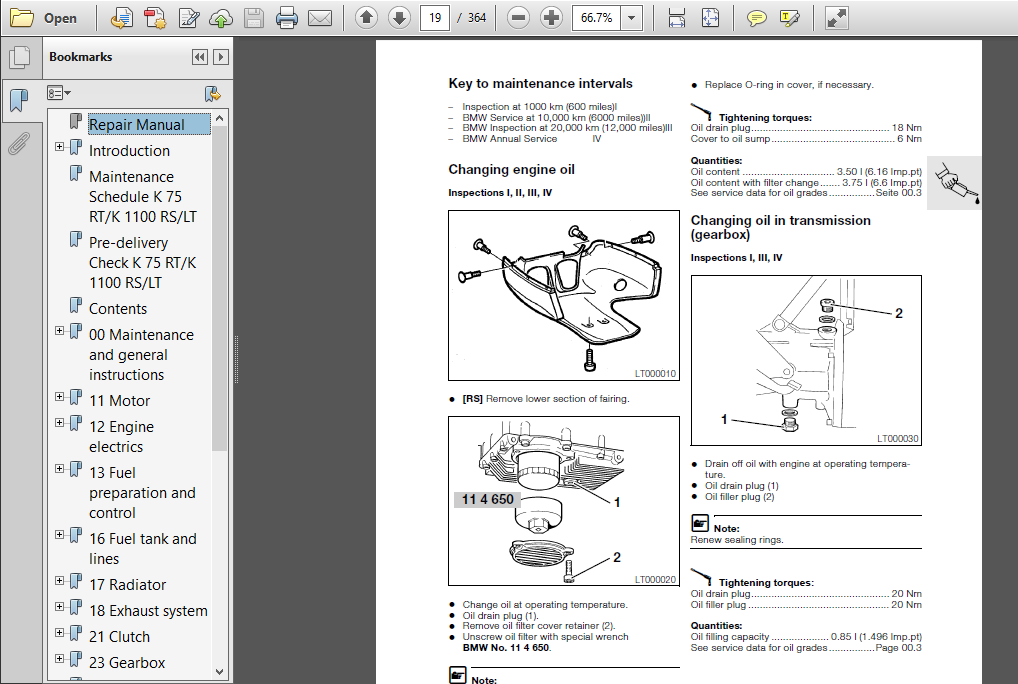Screen dimensions: 1018x684
Task: Zoom in with the plus button
Action: (x=551, y=18)
